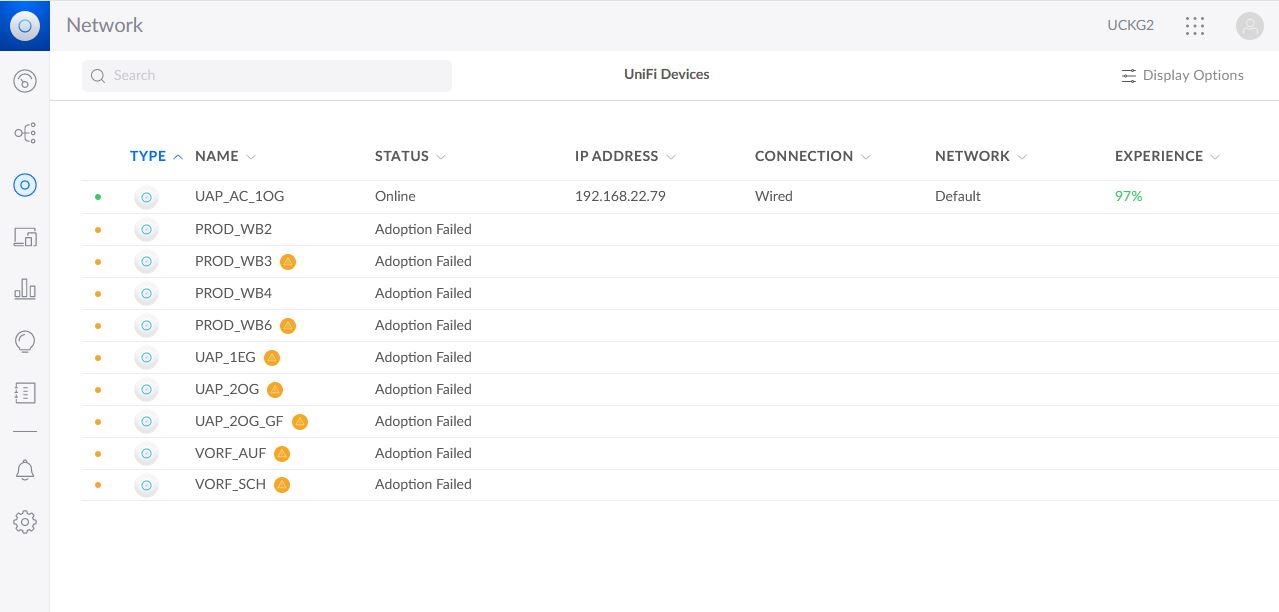The width and height of the screenshot is (1279, 612).
Task: Select the VORF_AUF device name
Action: [x=230, y=453]
